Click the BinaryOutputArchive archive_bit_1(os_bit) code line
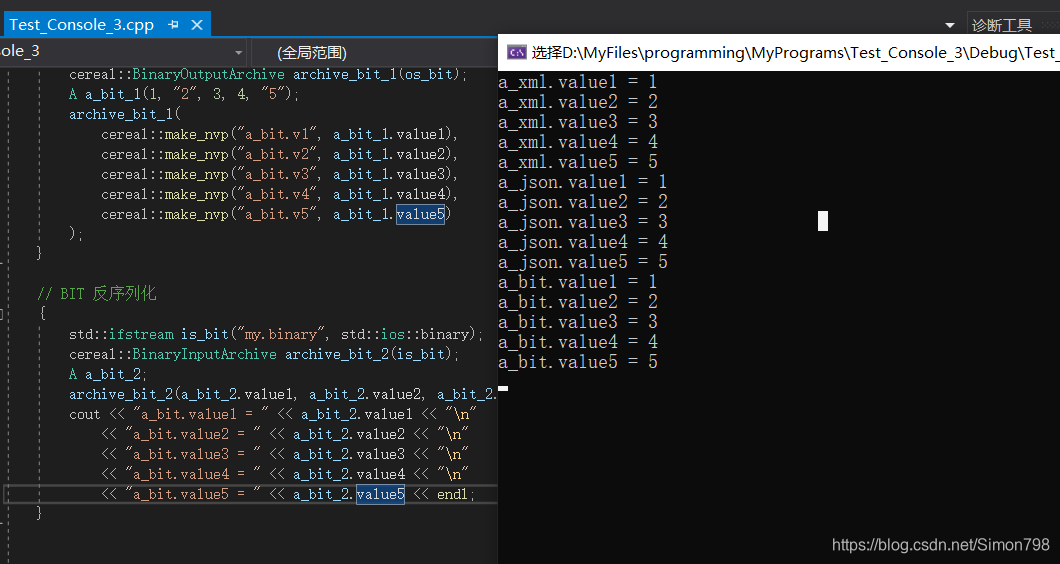The image size is (1060, 564). [268, 74]
